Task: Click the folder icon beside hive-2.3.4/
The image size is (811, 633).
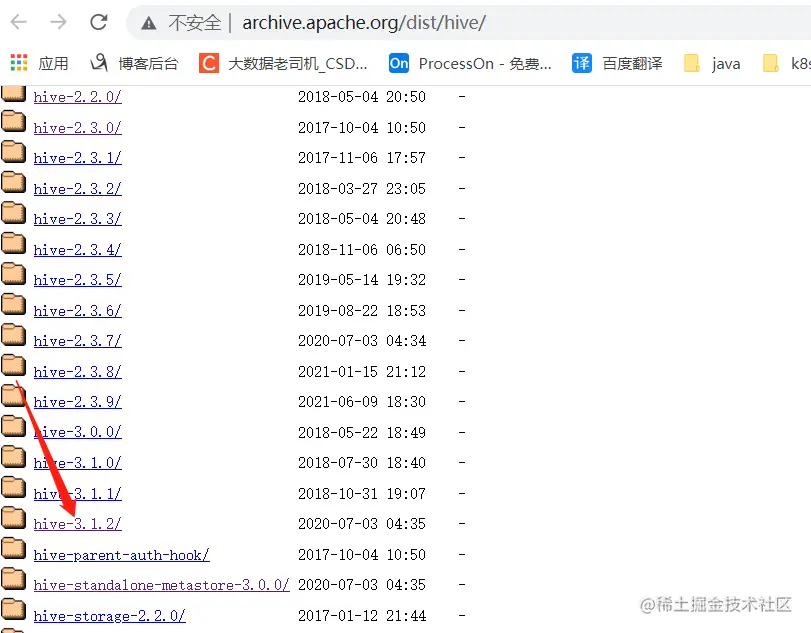Action: pyautogui.click(x=13, y=244)
